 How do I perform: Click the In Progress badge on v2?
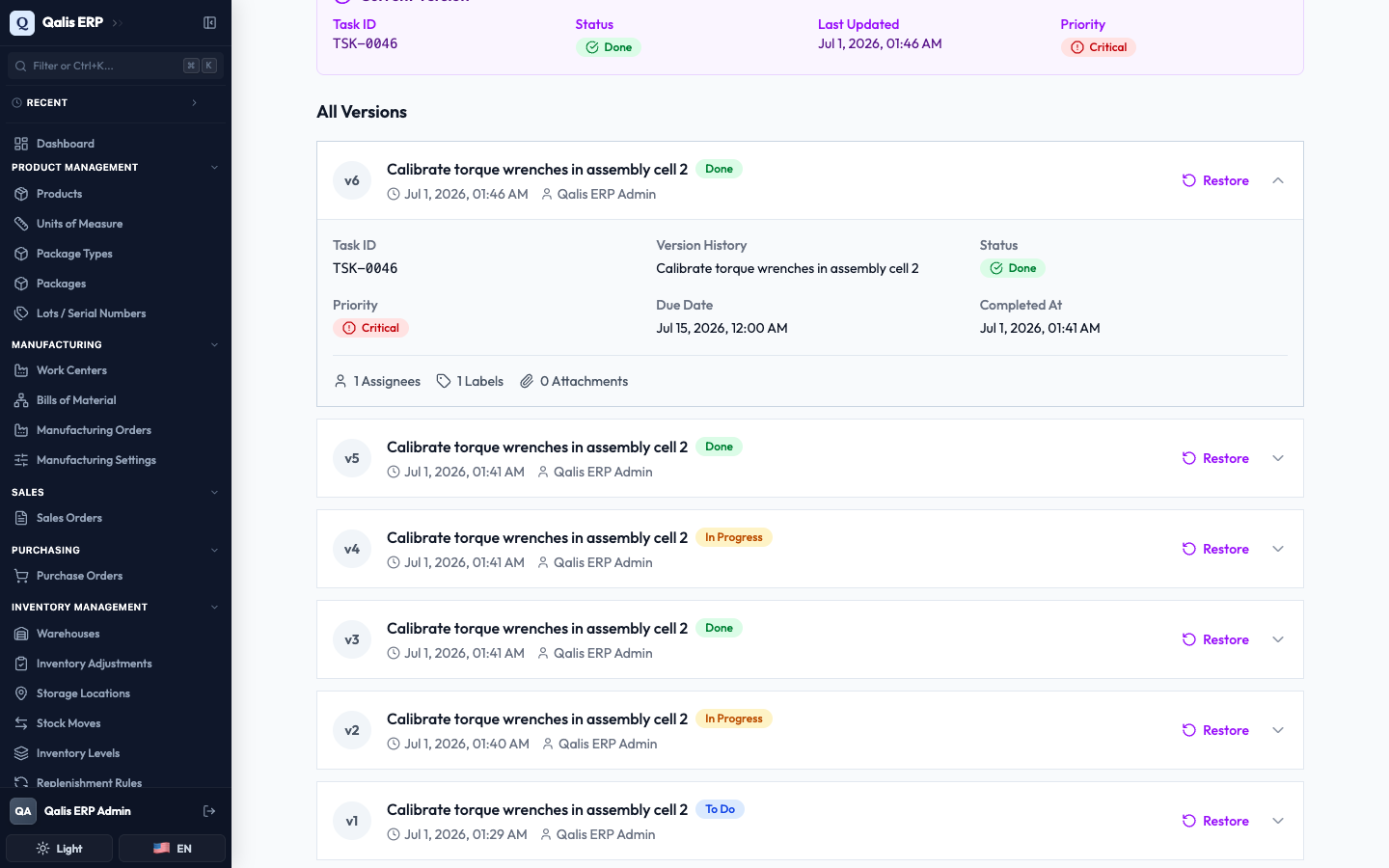[x=733, y=719]
